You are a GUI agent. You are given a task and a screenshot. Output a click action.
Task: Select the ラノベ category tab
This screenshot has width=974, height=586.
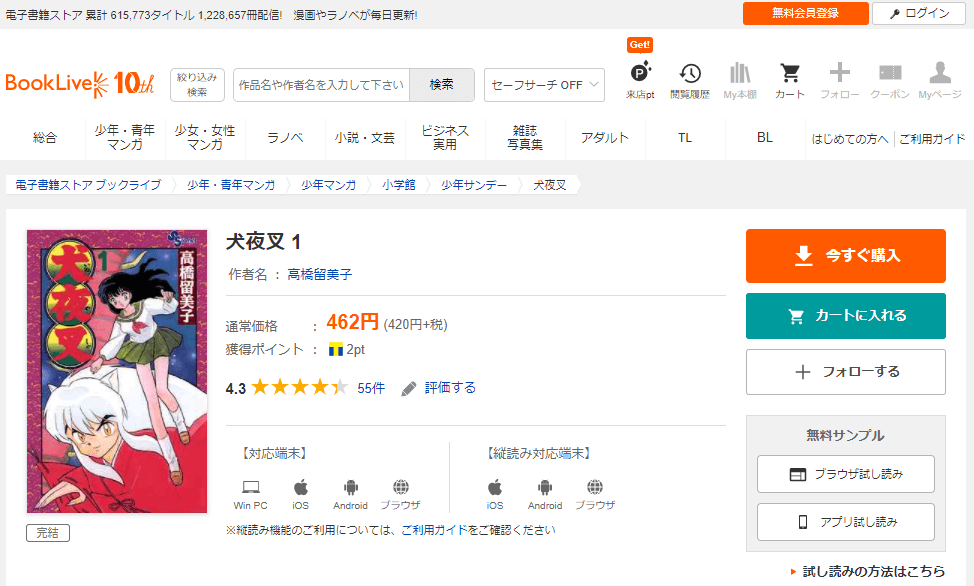(285, 138)
